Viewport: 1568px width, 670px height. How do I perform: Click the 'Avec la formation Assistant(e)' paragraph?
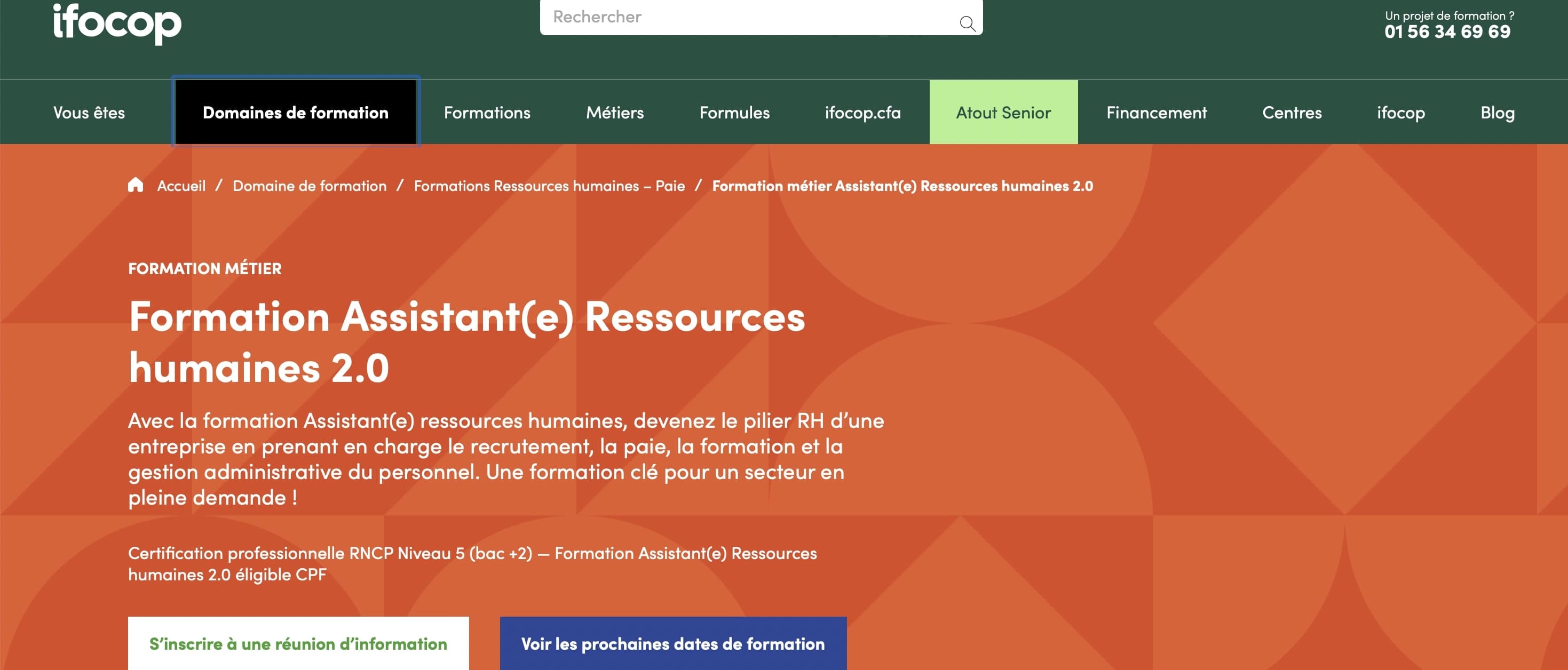(506, 459)
